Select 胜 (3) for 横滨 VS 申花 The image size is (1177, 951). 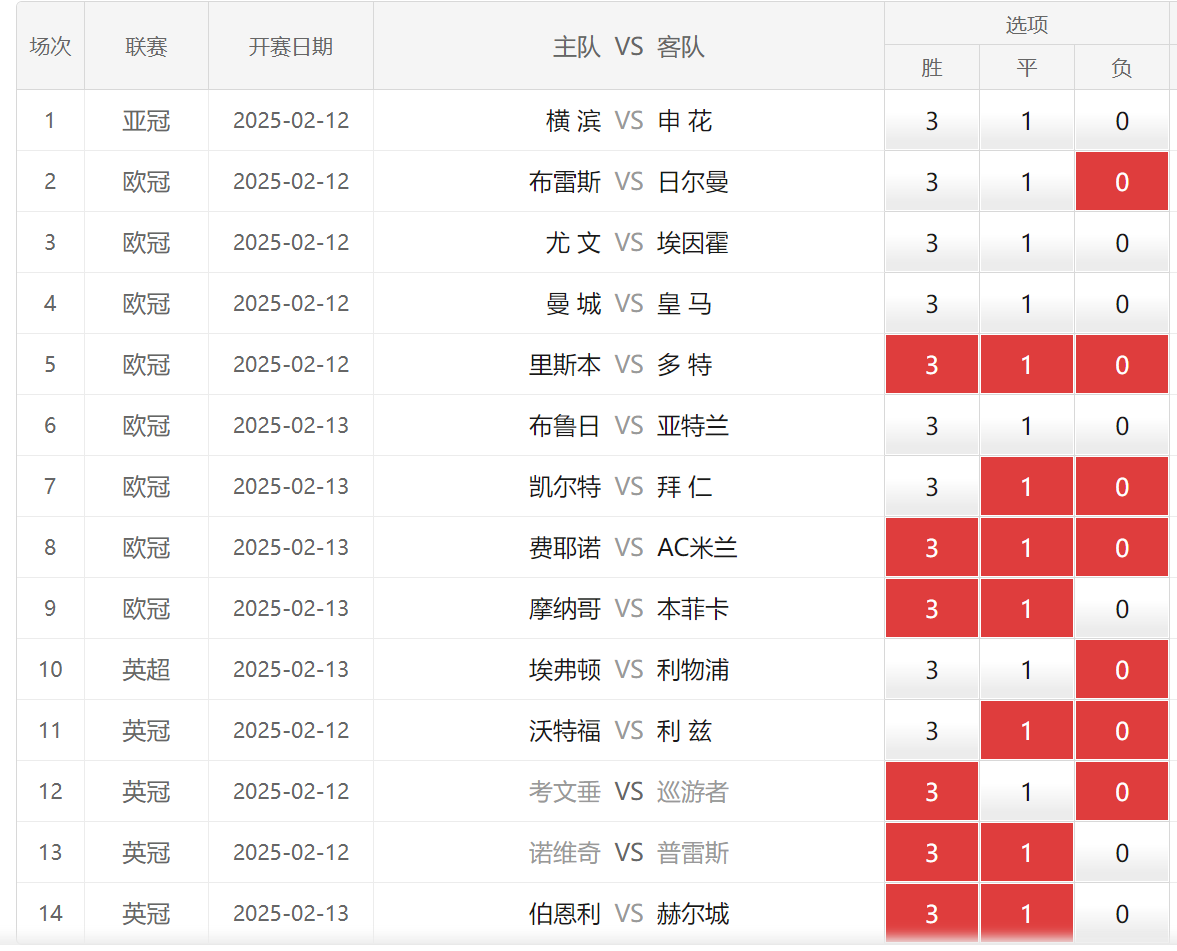tap(932, 121)
